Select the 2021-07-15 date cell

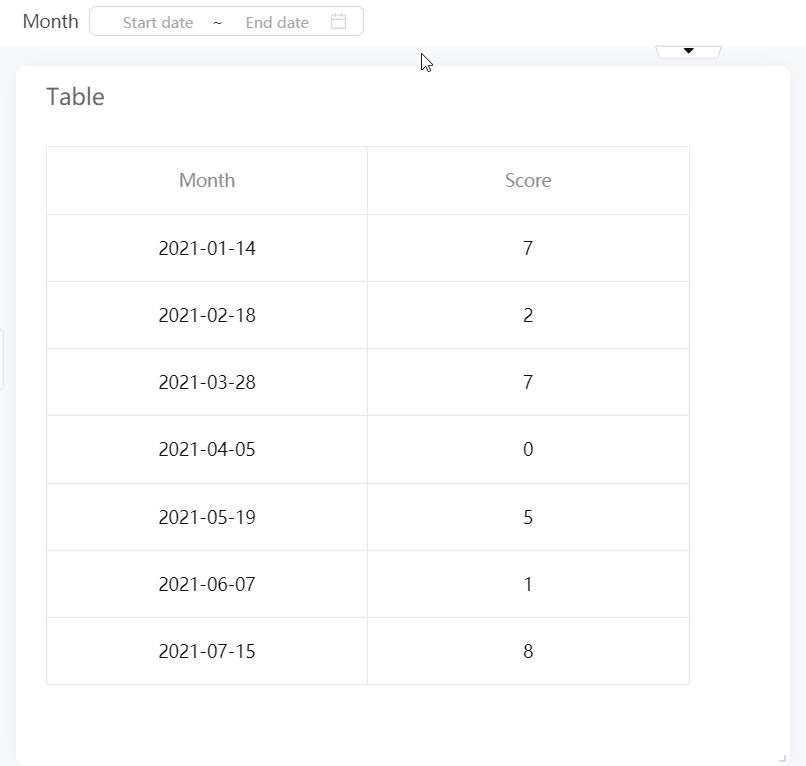207,651
